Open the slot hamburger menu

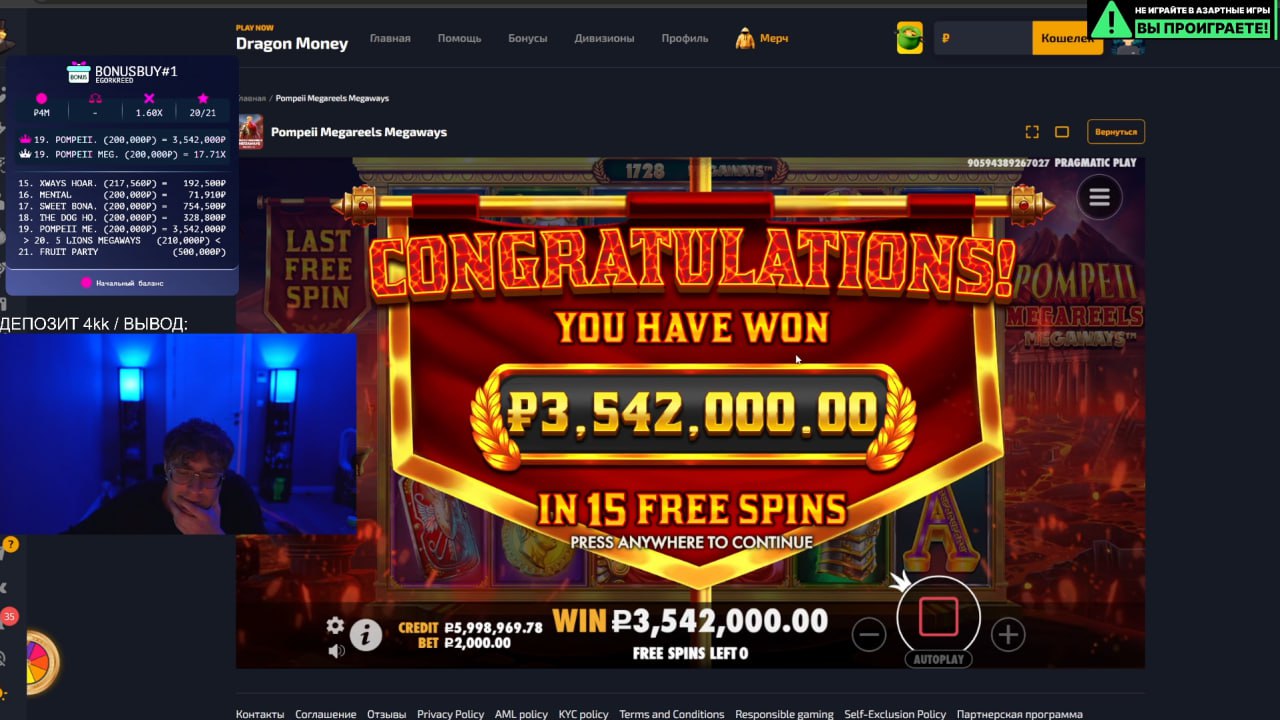[x=1099, y=198]
